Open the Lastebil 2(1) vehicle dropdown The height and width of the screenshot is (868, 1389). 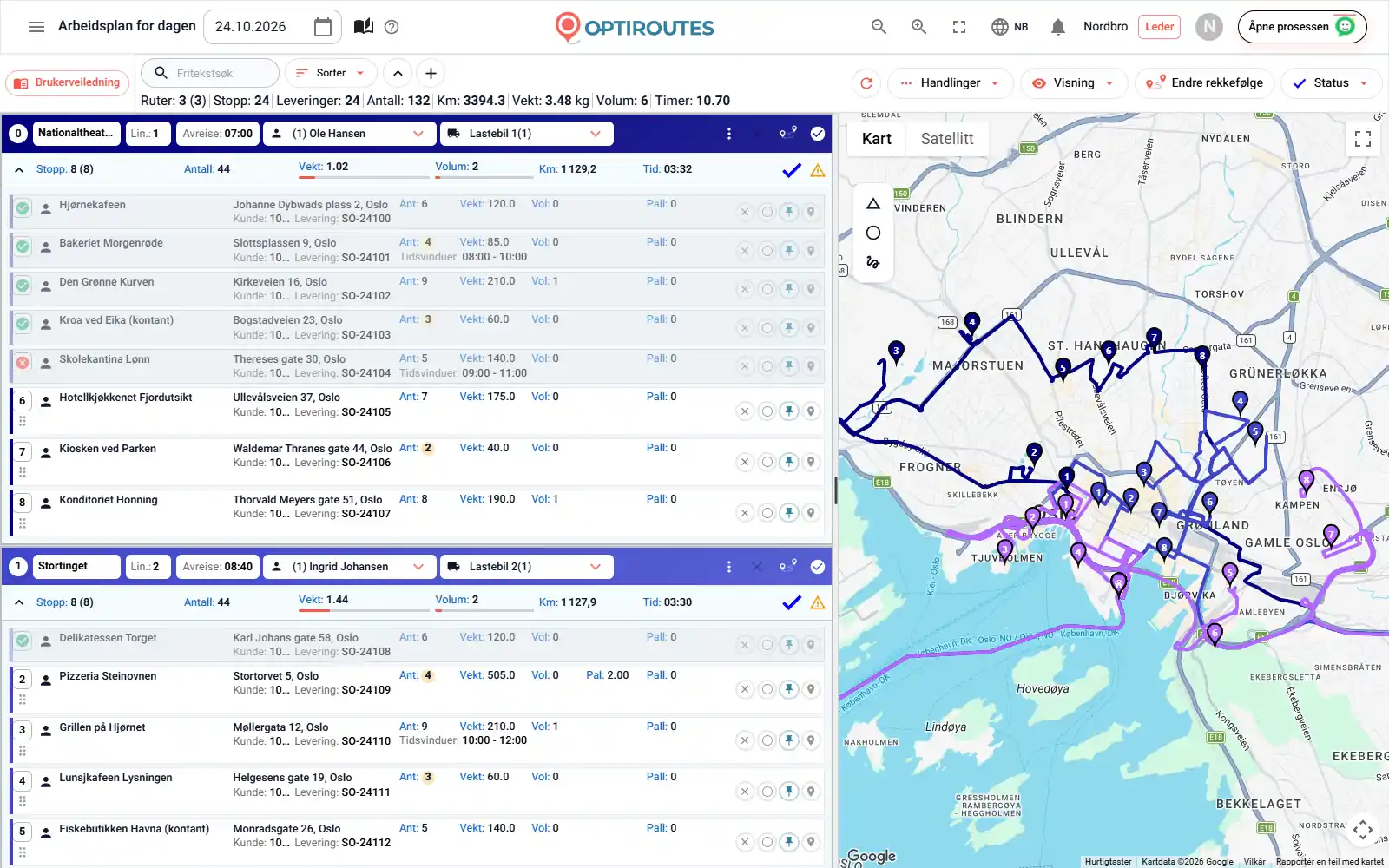click(x=526, y=567)
